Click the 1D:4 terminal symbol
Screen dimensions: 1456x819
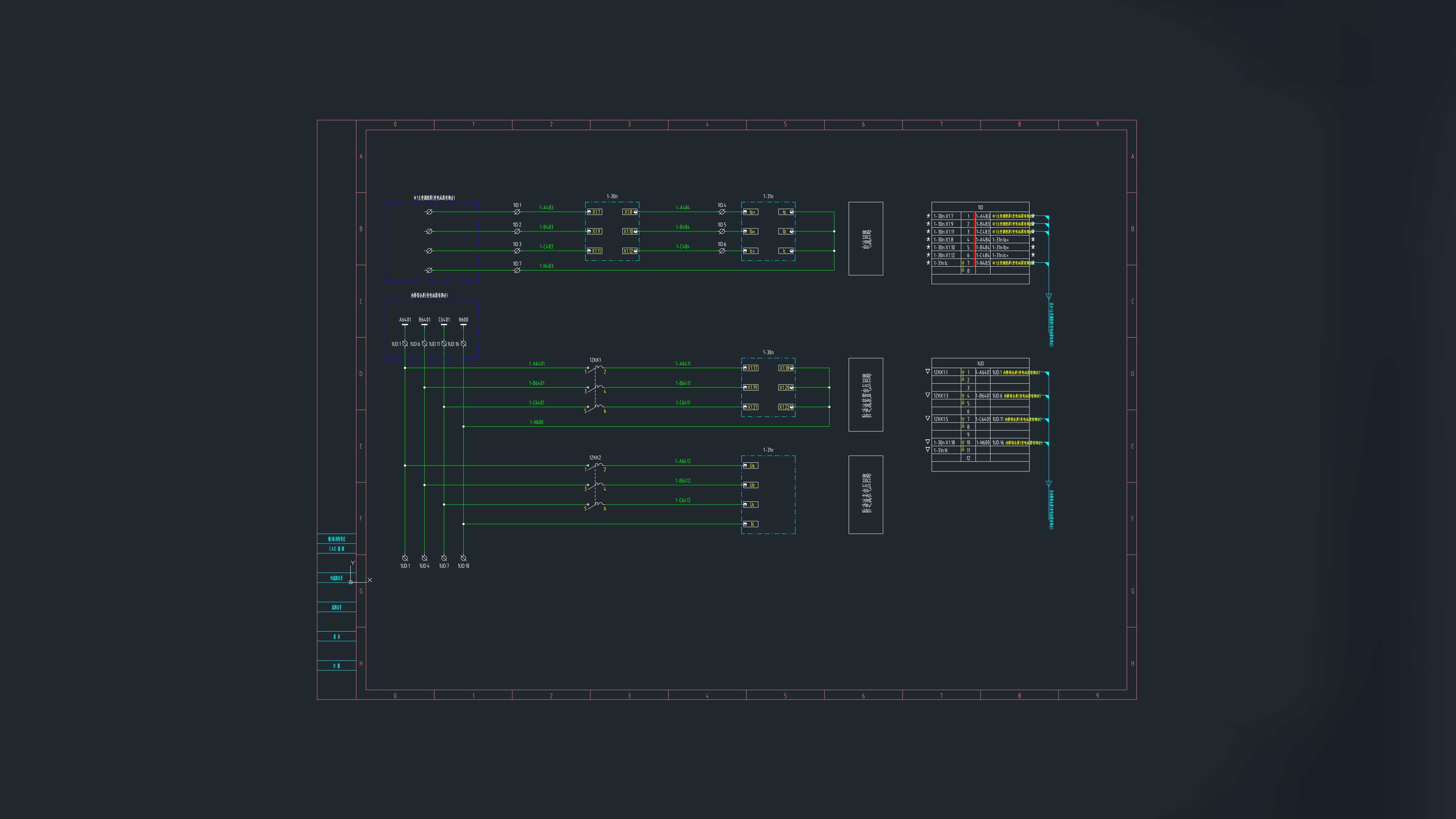[x=722, y=212]
